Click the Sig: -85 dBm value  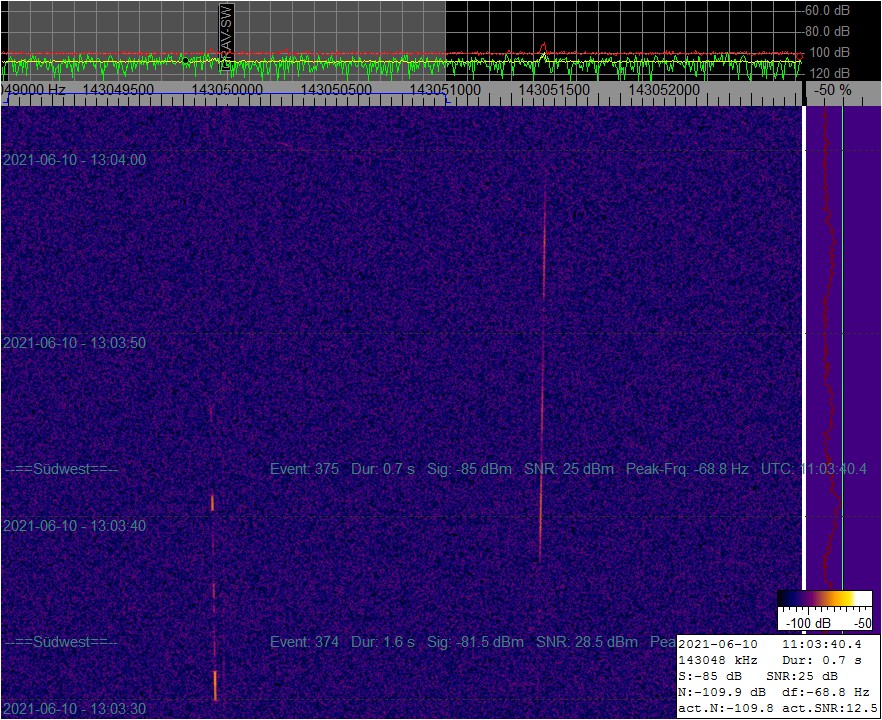pos(470,469)
